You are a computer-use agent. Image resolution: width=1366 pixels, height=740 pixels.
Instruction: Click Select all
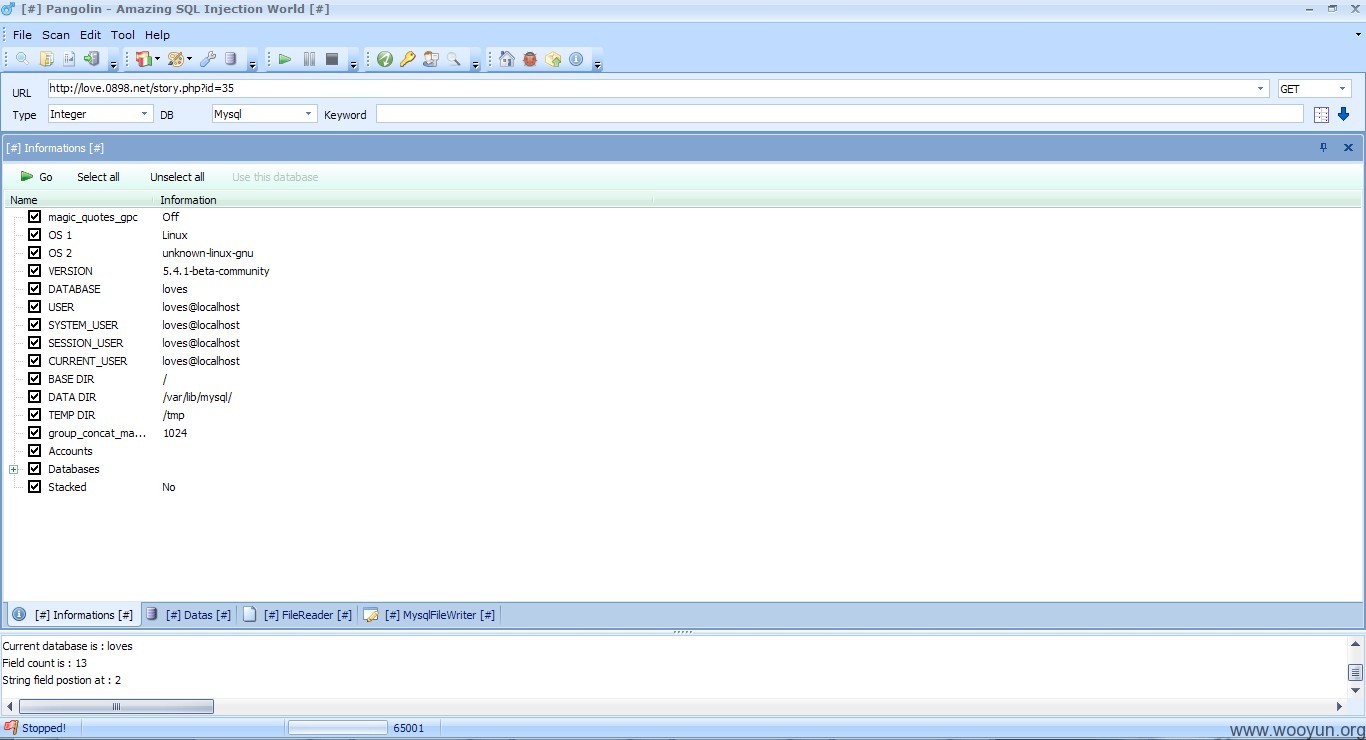tap(98, 177)
